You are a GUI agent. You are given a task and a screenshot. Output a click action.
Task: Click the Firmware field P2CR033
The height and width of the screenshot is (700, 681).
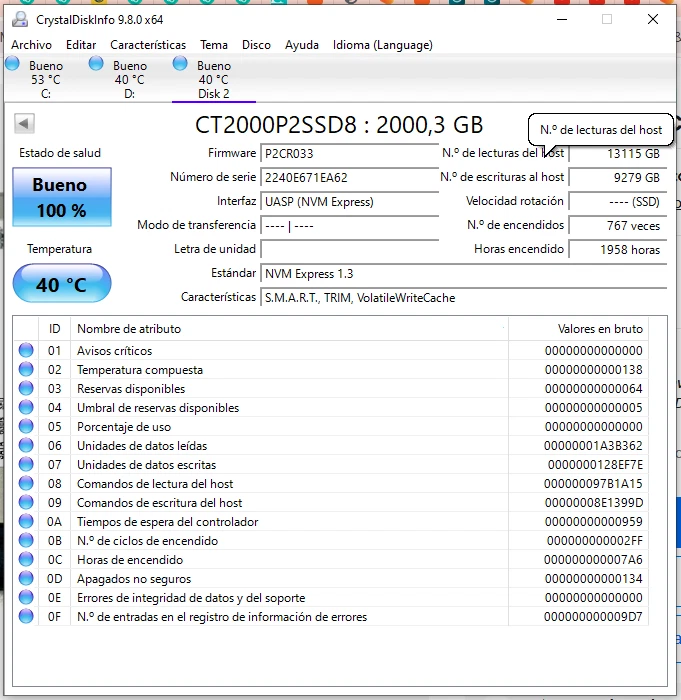349,154
